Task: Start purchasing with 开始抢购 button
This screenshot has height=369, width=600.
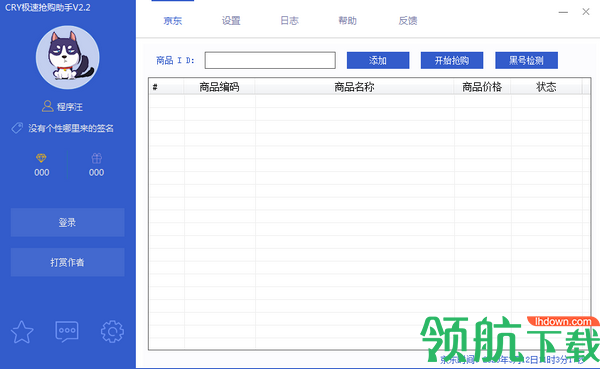Action: pyautogui.click(x=452, y=60)
